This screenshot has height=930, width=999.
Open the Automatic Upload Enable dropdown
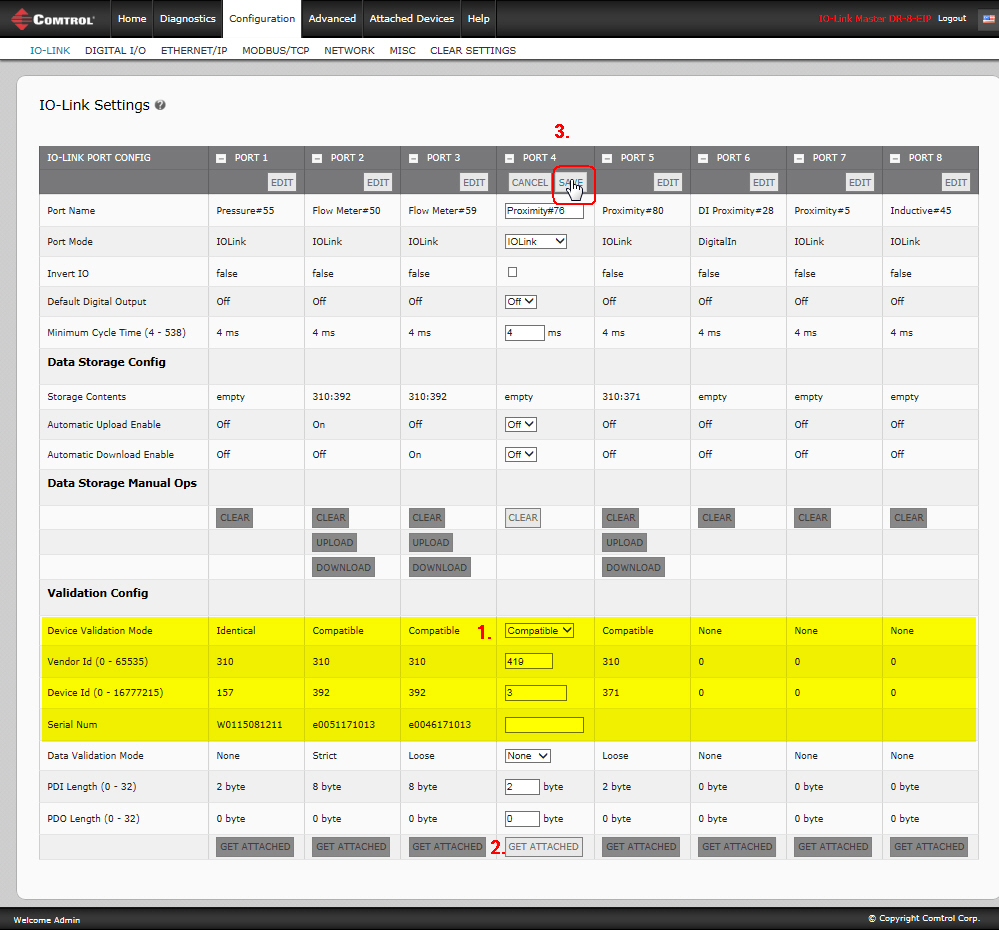click(x=521, y=424)
